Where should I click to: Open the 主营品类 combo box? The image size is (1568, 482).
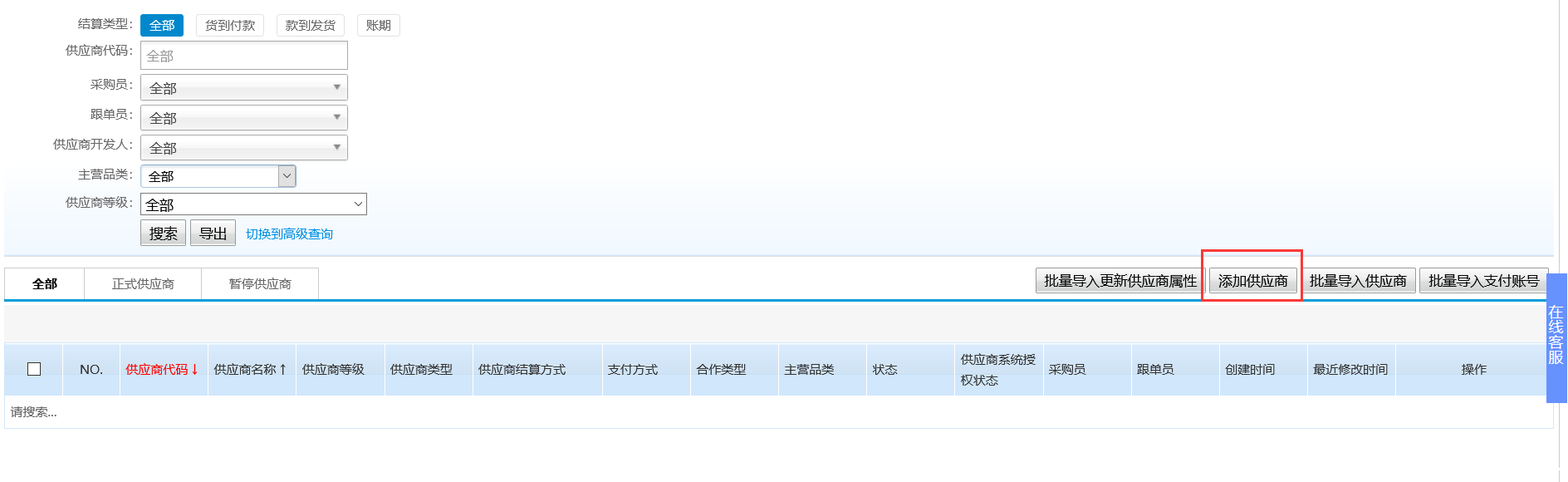287,176
